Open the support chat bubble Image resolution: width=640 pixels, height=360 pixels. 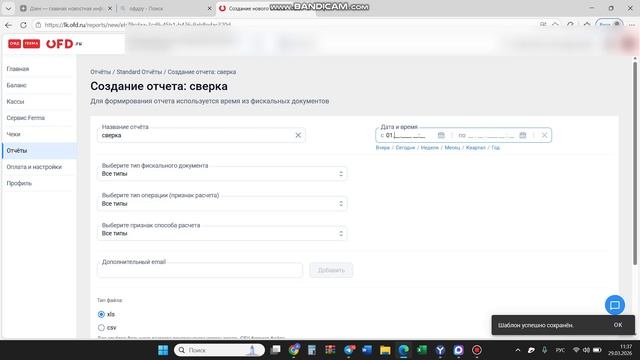tap(615, 305)
